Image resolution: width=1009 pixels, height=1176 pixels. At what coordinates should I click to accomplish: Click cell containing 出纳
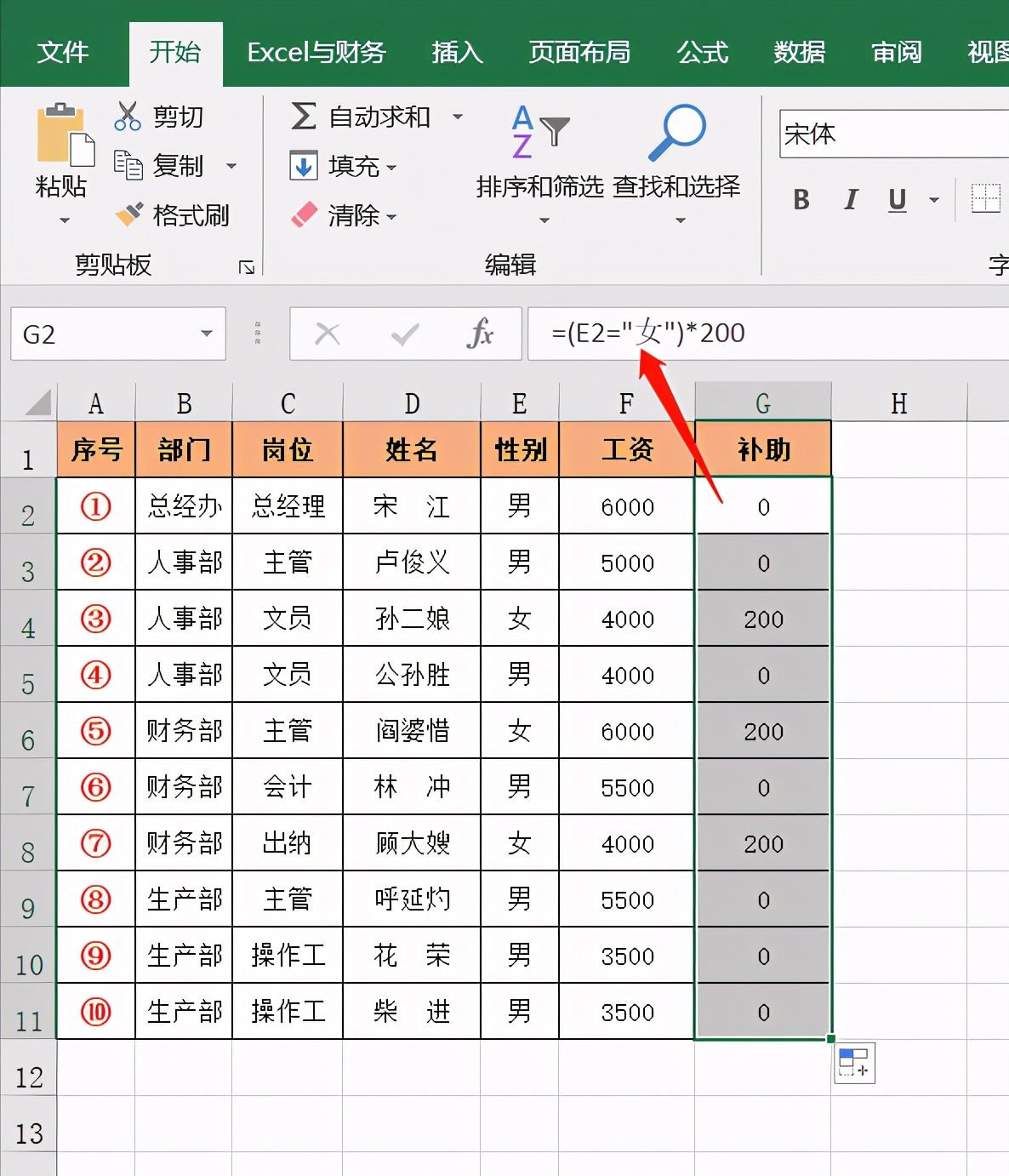click(x=288, y=843)
